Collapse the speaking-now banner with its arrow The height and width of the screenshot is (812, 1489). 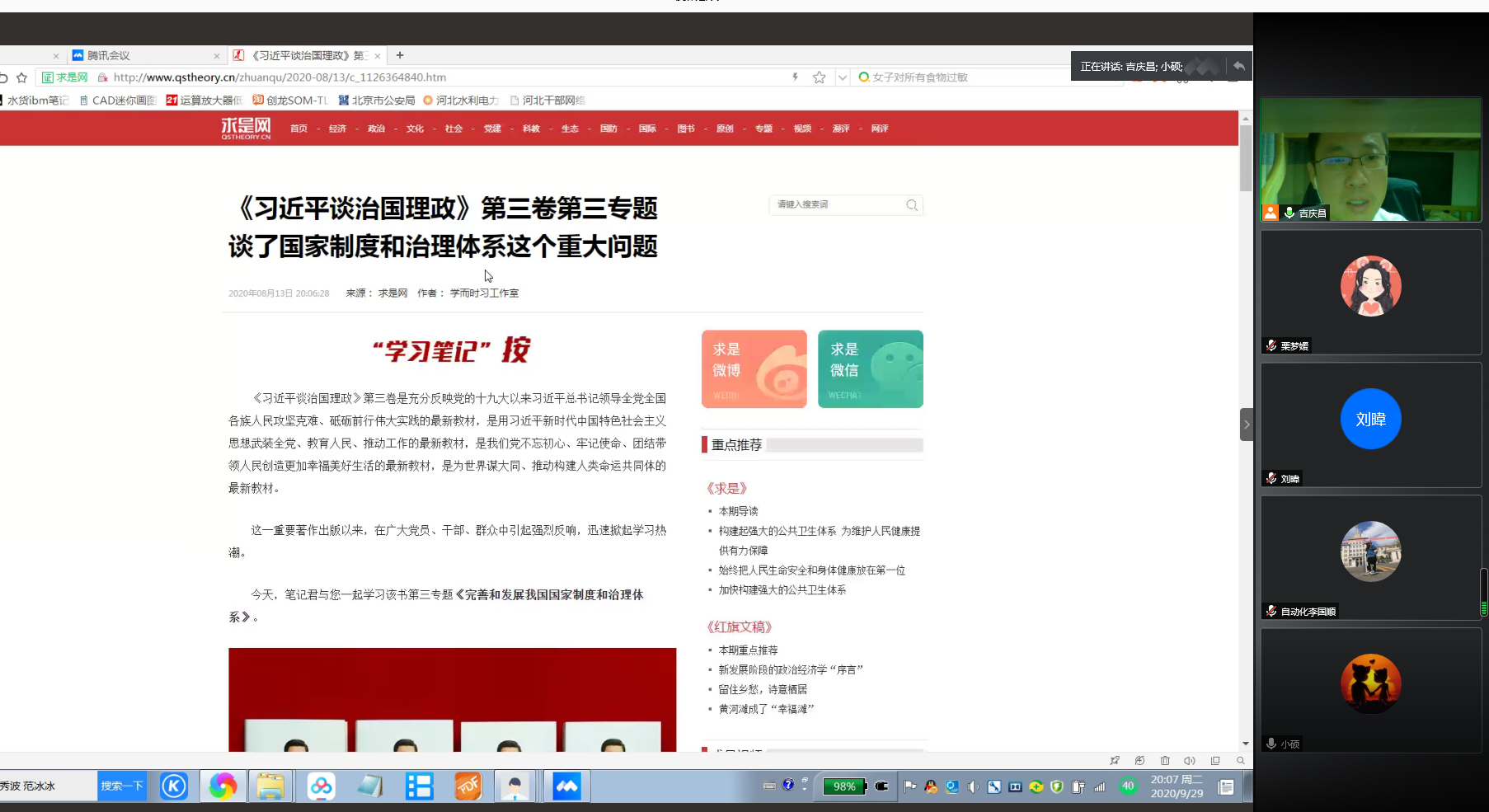(1238, 66)
